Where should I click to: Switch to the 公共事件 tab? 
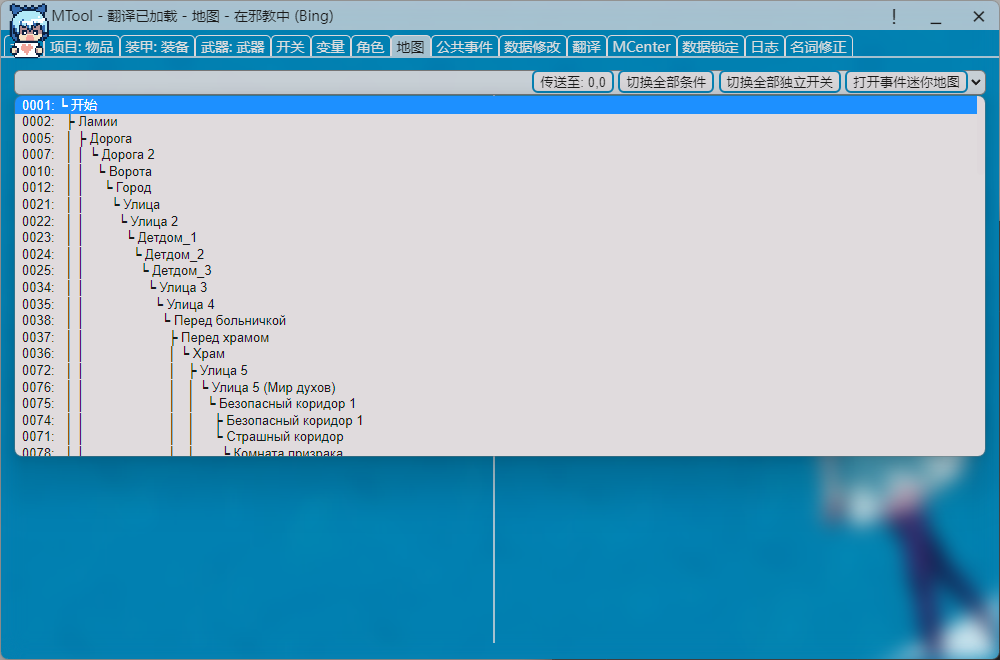pyautogui.click(x=464, y=47)
